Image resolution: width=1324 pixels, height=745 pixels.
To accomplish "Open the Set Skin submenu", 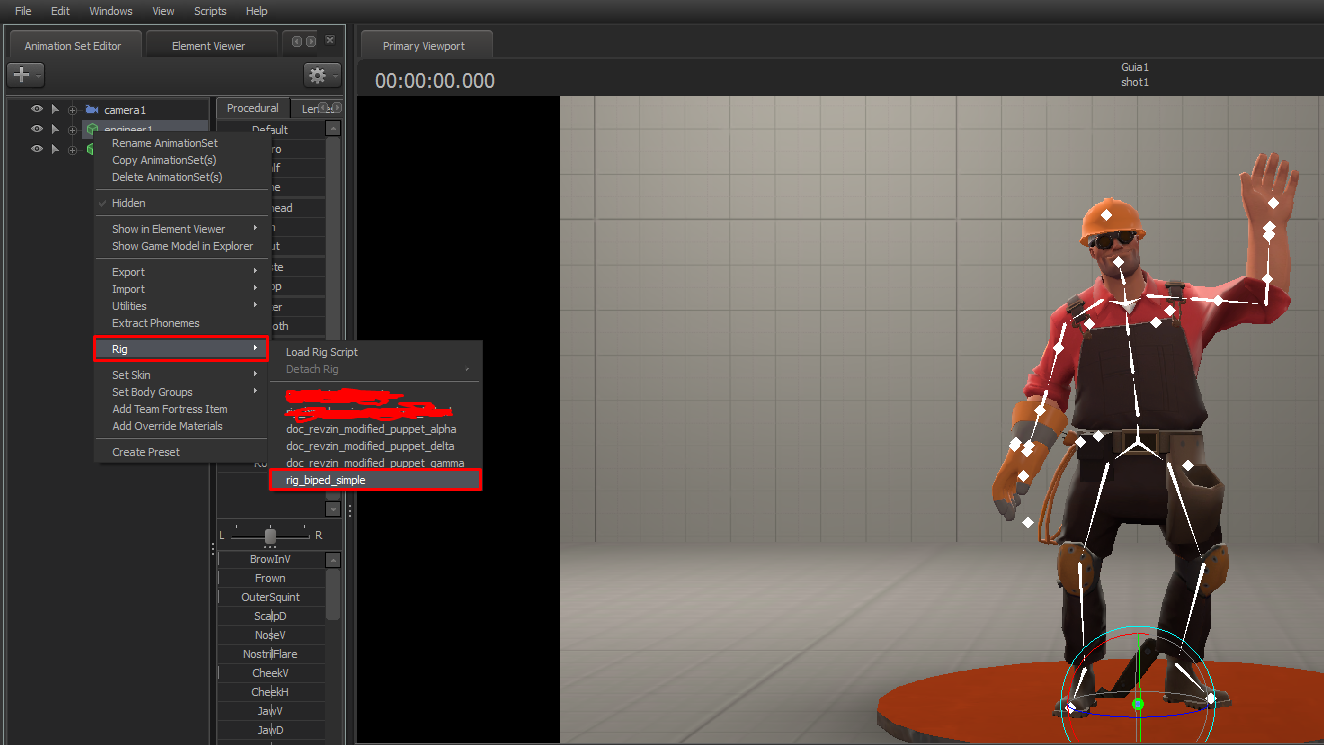I will tap(181, 375).
